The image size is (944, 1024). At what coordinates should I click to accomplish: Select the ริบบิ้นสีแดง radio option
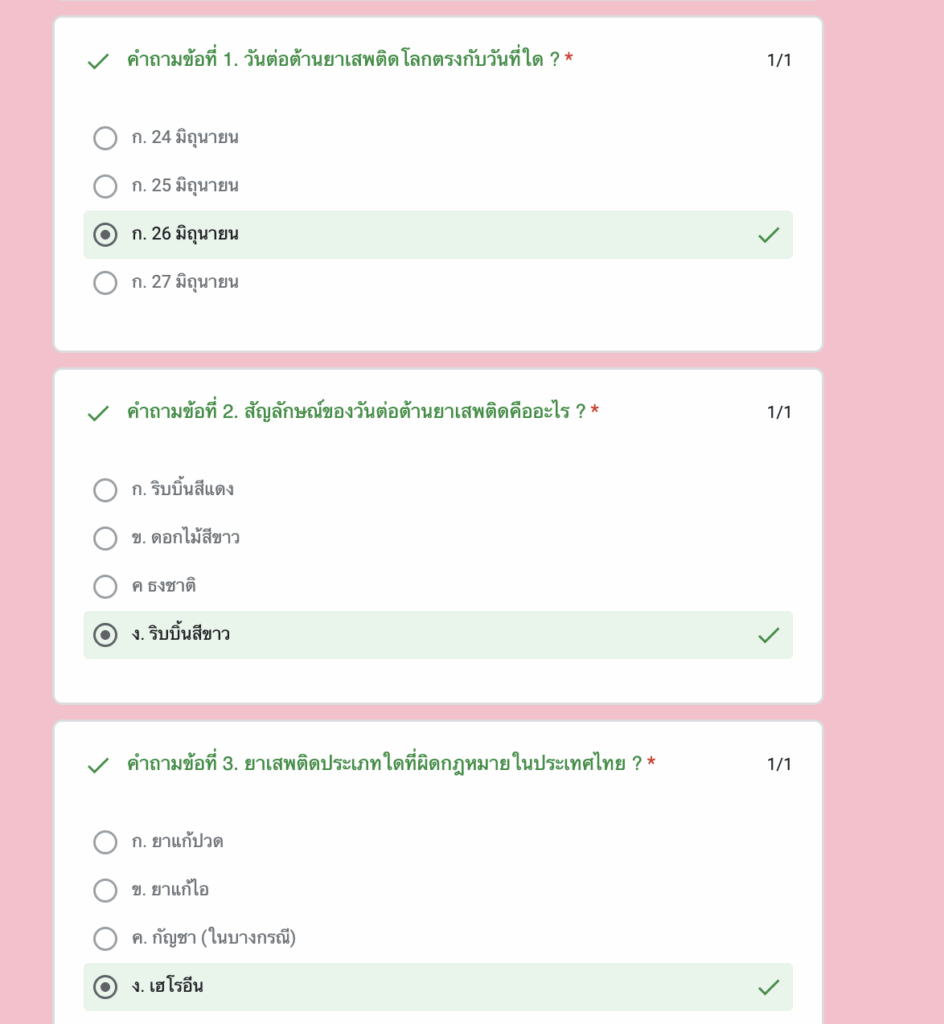pos(105,490)
